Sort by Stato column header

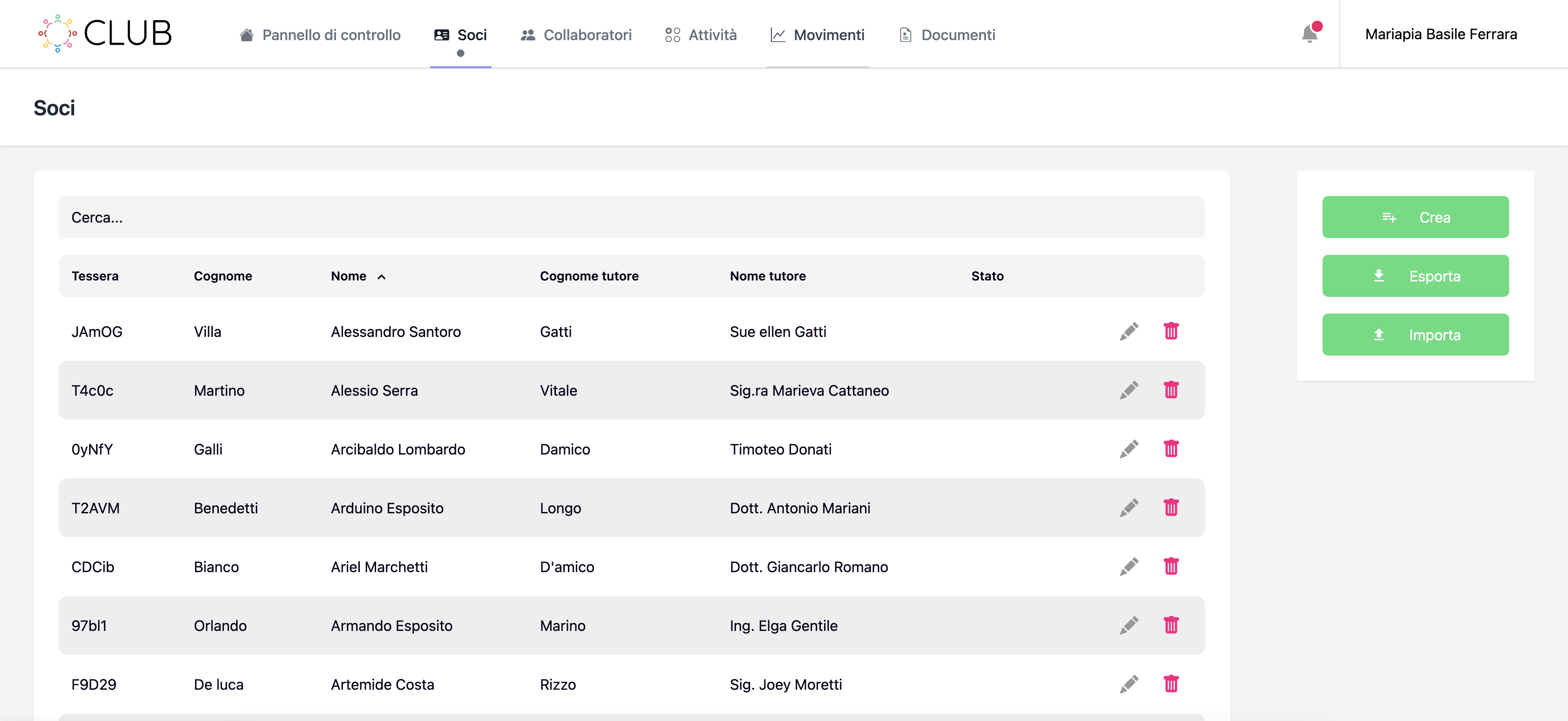[987, 276]
